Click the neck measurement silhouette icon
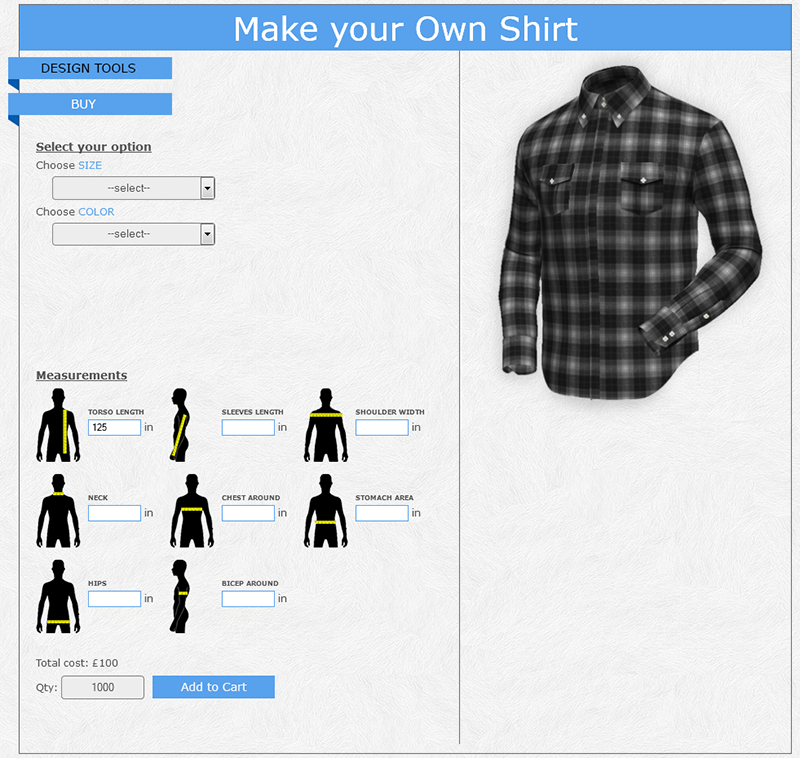Viewport: 800px width, 758px height. pos(58,511)
